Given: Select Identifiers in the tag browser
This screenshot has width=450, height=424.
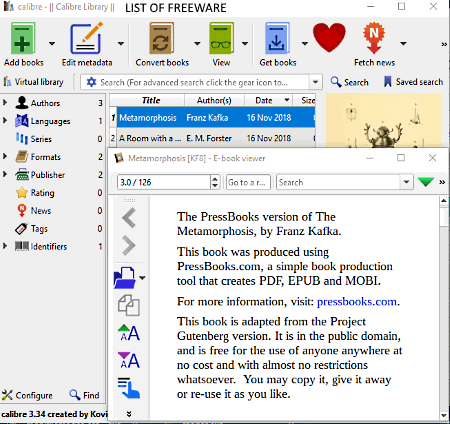Looking at the screenshot, I should 49,246.
